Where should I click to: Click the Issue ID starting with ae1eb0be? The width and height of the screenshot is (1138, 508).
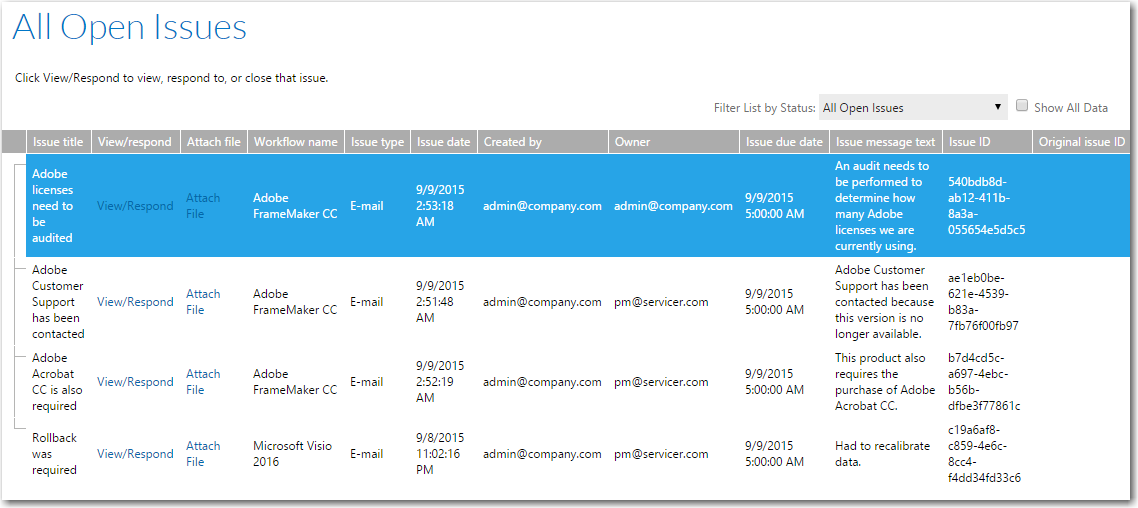tap(983, 302)
